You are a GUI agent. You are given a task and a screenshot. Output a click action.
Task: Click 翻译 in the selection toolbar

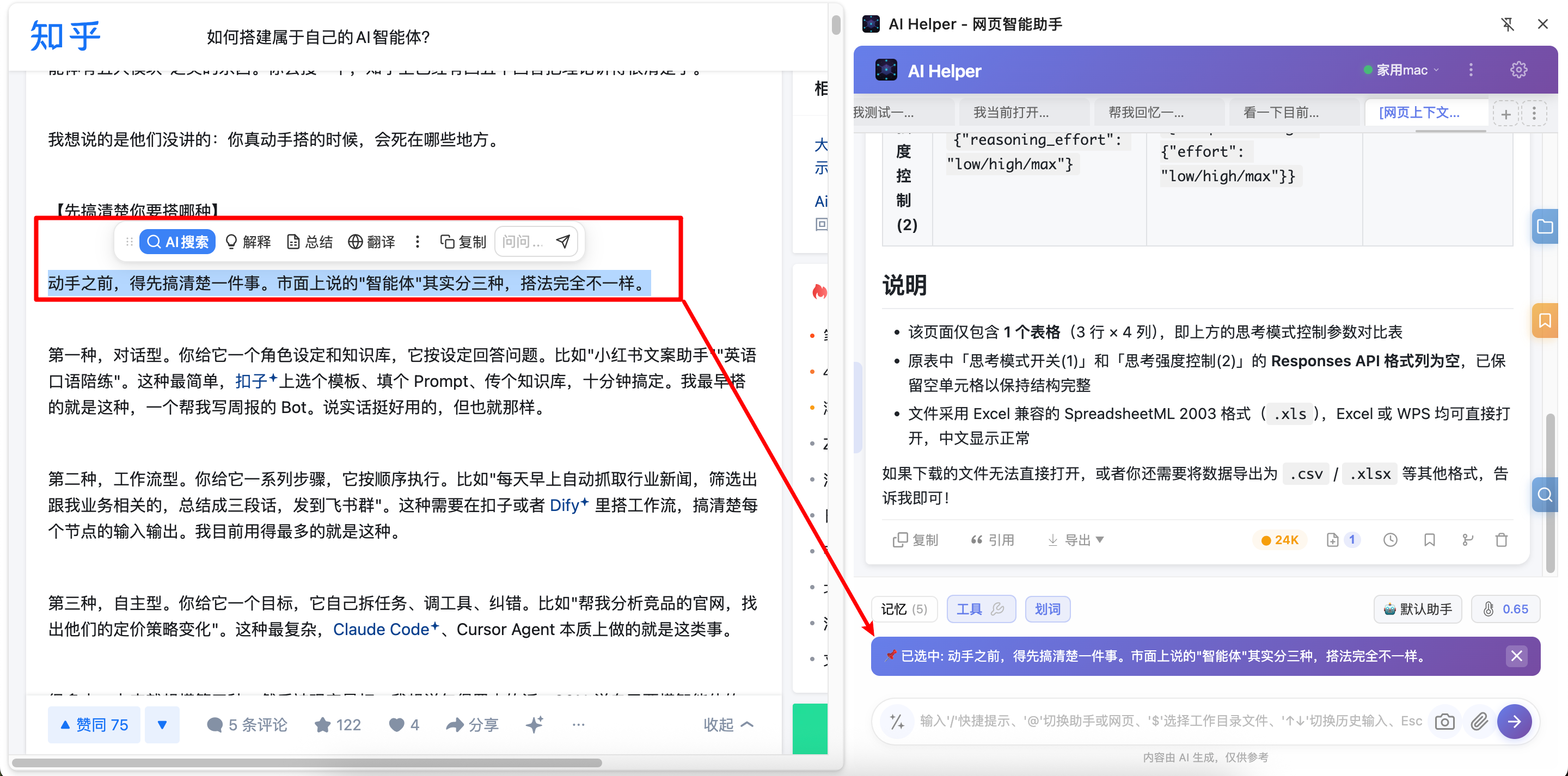(371, 242)
